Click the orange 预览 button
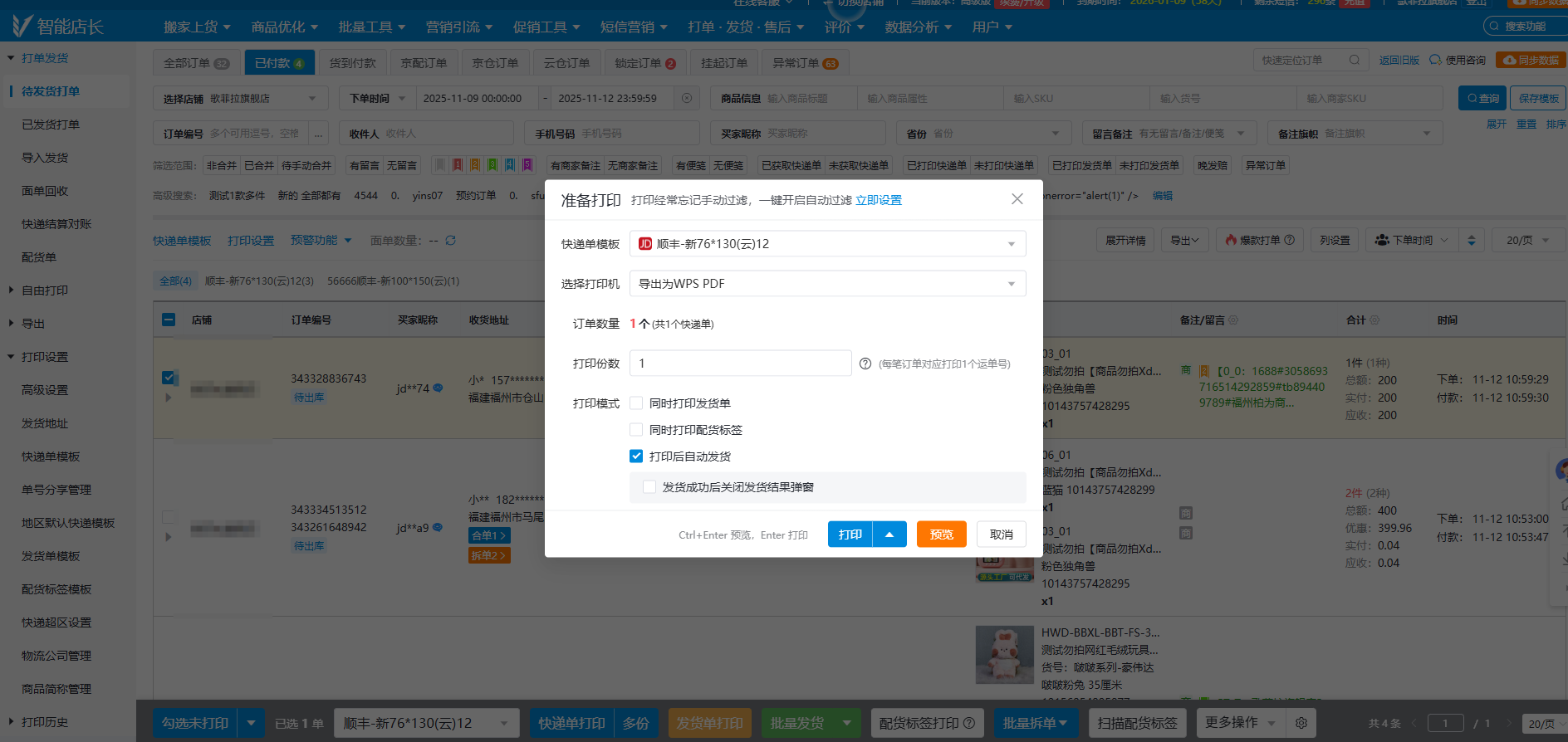The height and width of the screenshot is (742, 1568). tap(941, 535)
